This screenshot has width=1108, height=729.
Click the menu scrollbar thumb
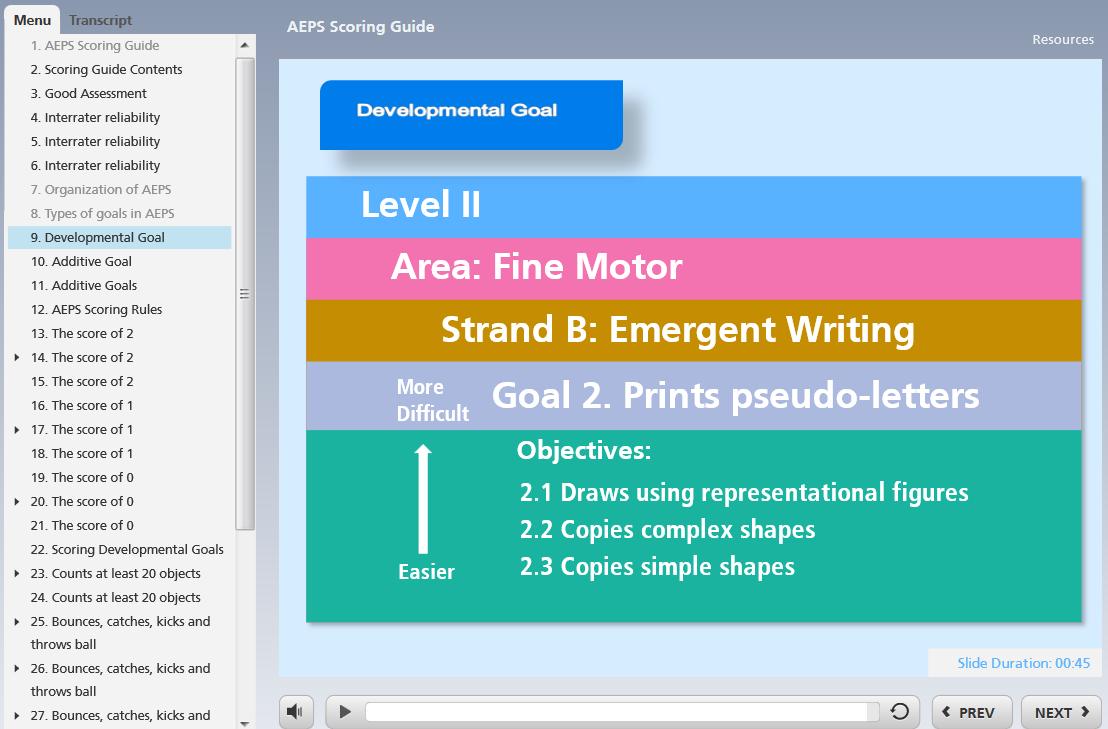tap(244, 294)
